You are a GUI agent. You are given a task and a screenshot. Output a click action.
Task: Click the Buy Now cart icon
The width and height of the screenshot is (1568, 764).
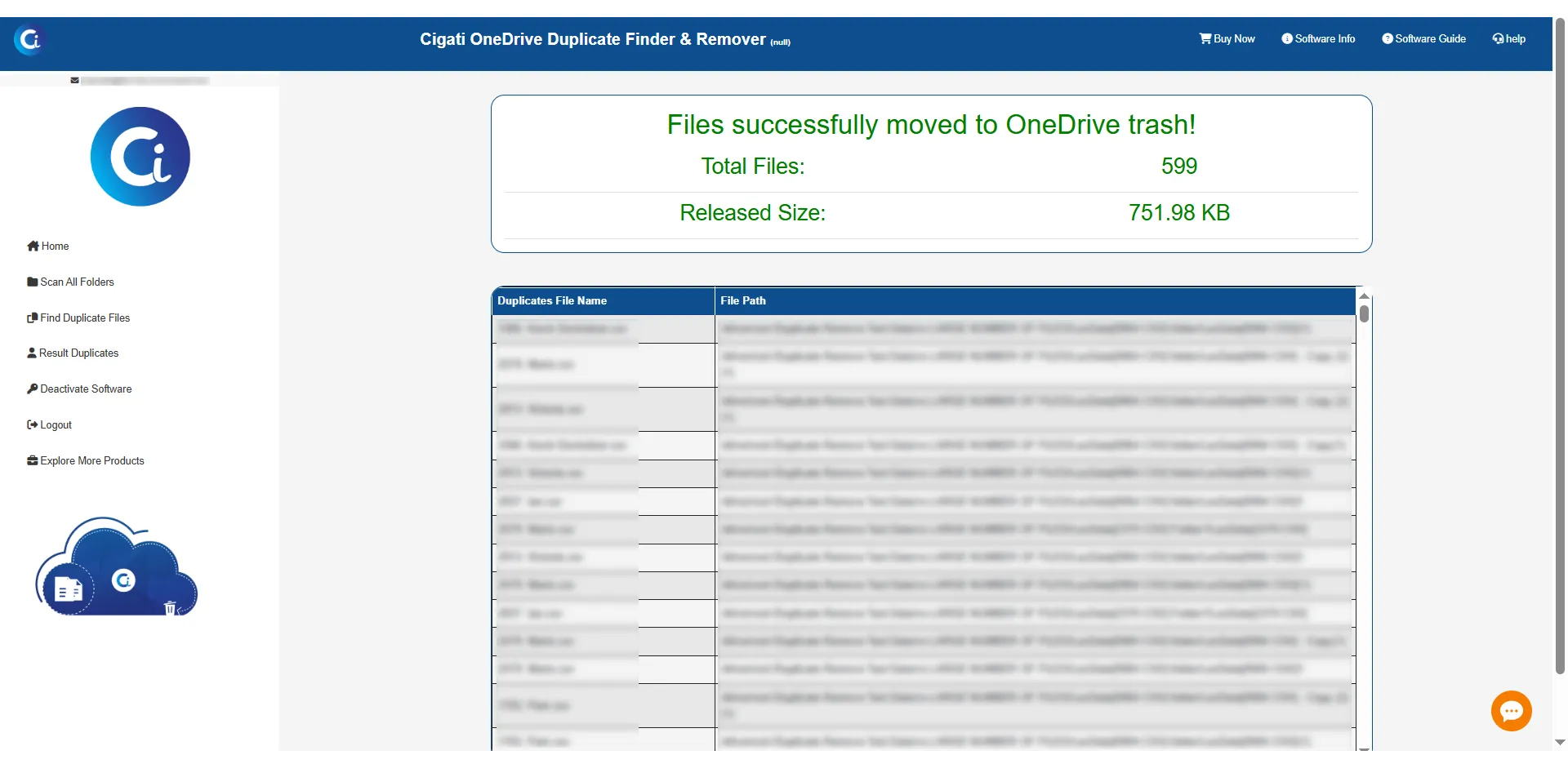coord(1205,38)
